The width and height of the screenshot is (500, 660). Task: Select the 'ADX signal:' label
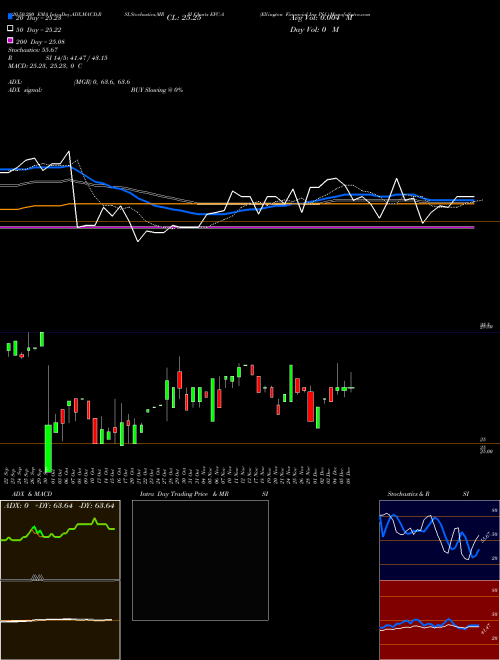[x=25, y=90]
